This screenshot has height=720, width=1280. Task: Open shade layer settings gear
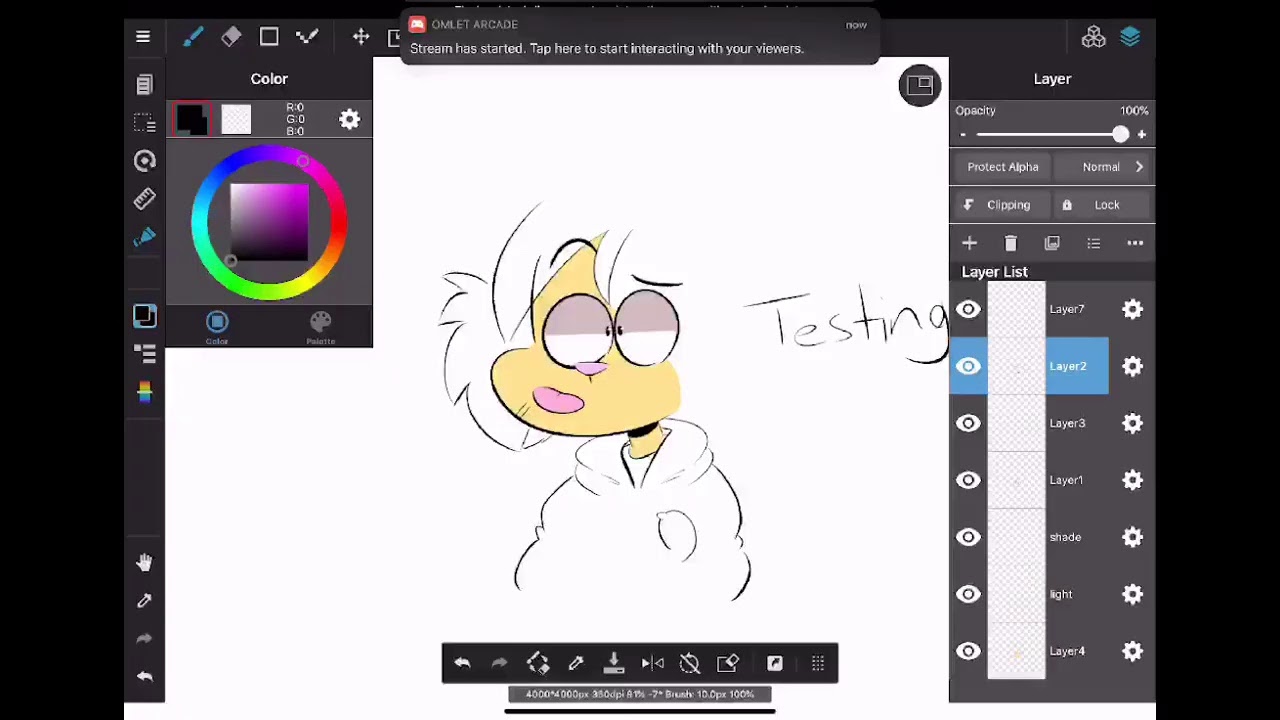click(1132, 538)
